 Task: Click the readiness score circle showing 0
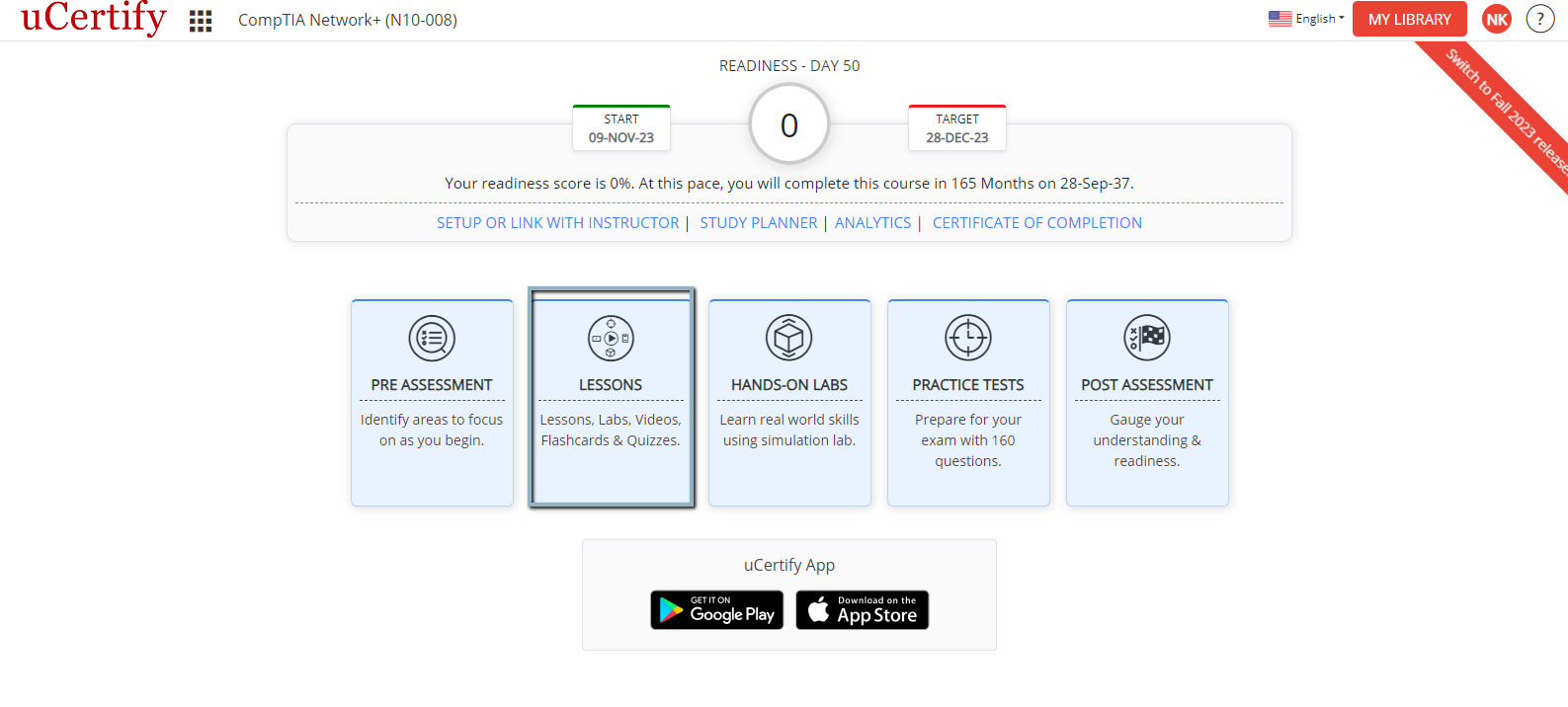point(789,124)
